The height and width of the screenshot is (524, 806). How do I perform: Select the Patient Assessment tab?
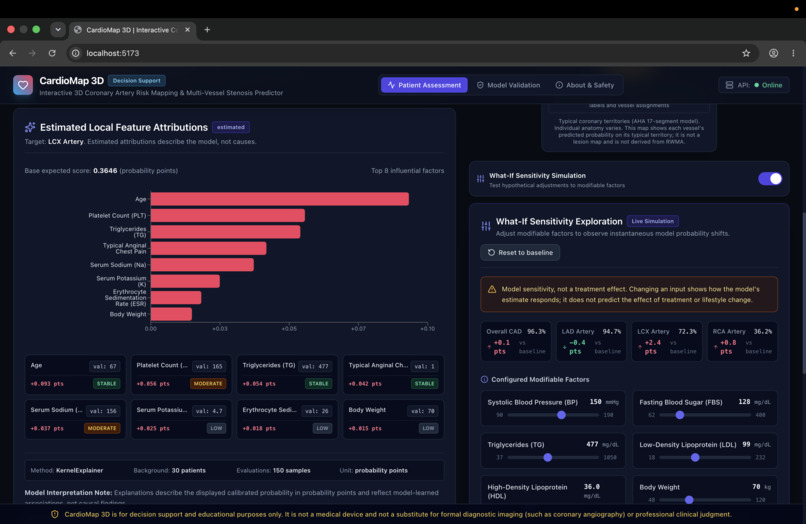tap(424, 85)
